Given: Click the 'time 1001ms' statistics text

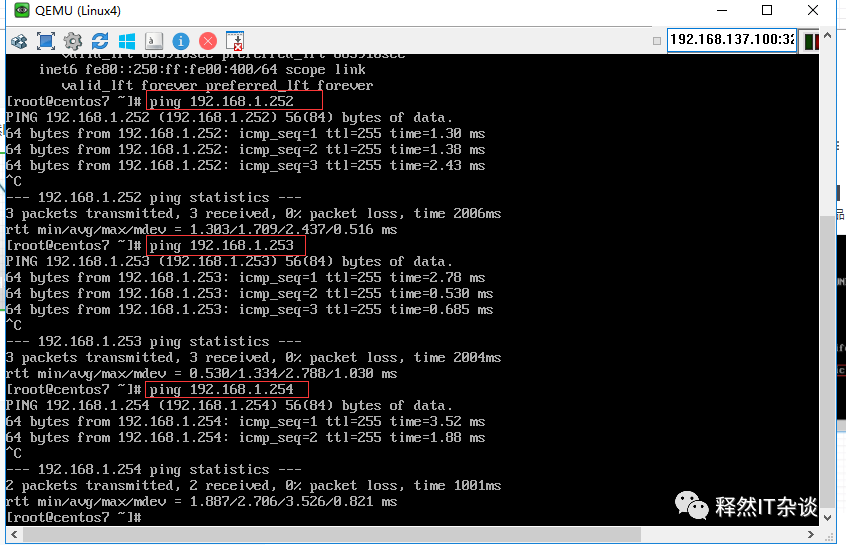Looking at the screenshot, I should pyautogui.click(x=458, y=485).
